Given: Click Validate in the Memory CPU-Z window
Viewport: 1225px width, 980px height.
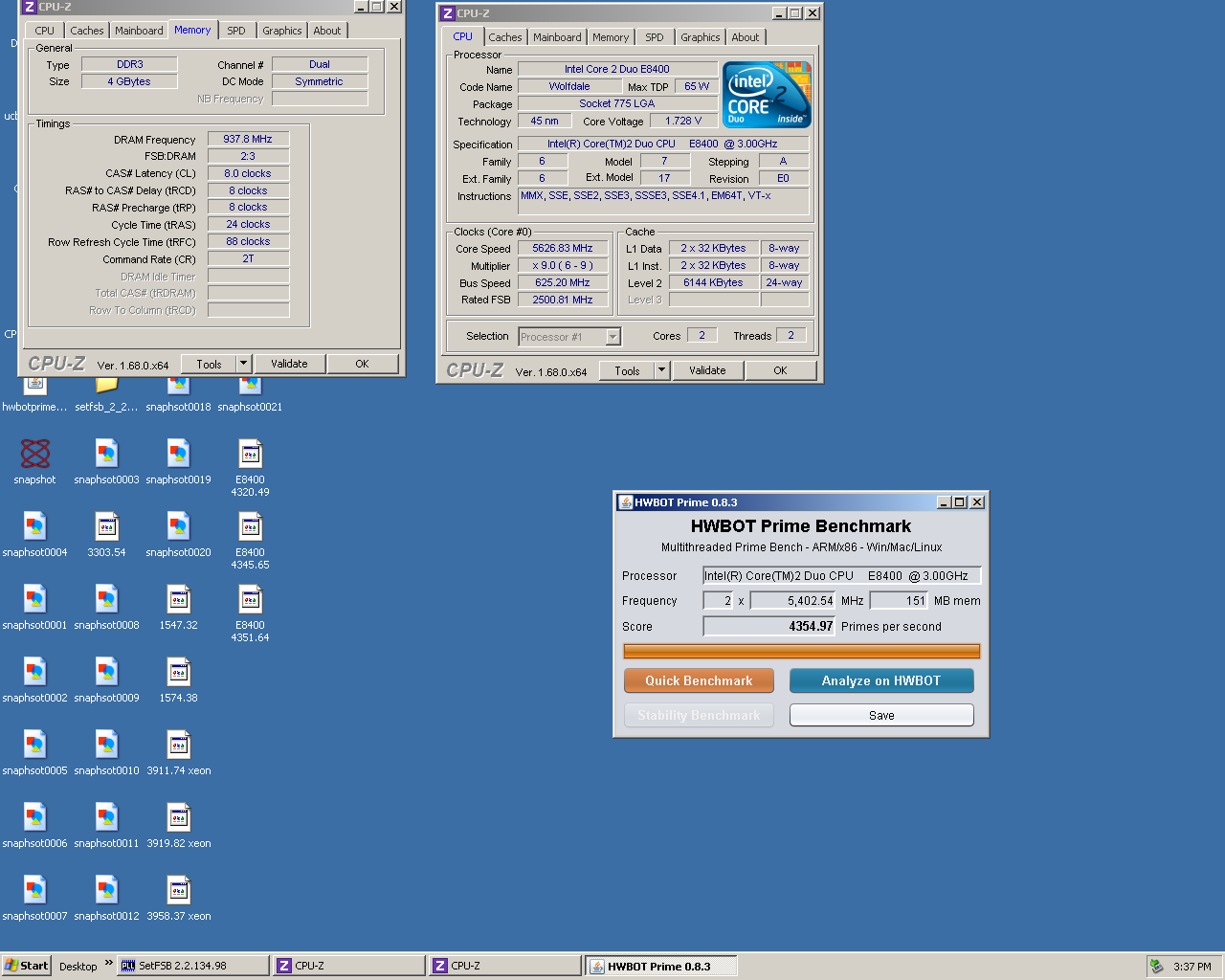Looking at the screenshot, I should click(x=289, y=364).
